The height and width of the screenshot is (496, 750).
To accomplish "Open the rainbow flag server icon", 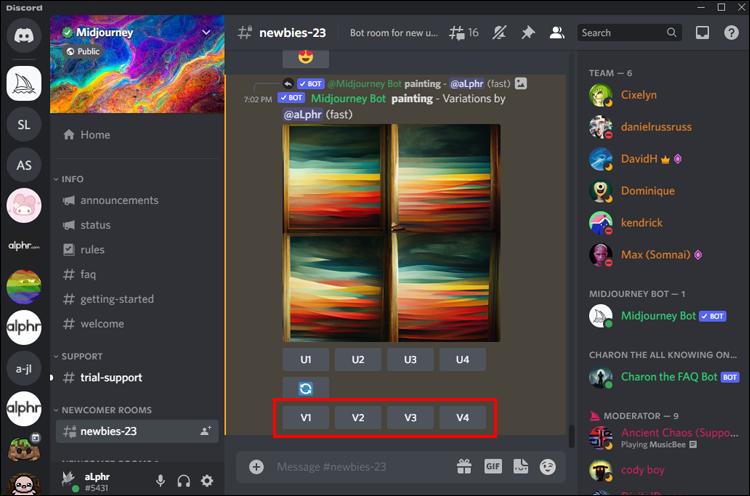I will pyautogui.click(x=23, y=287).
